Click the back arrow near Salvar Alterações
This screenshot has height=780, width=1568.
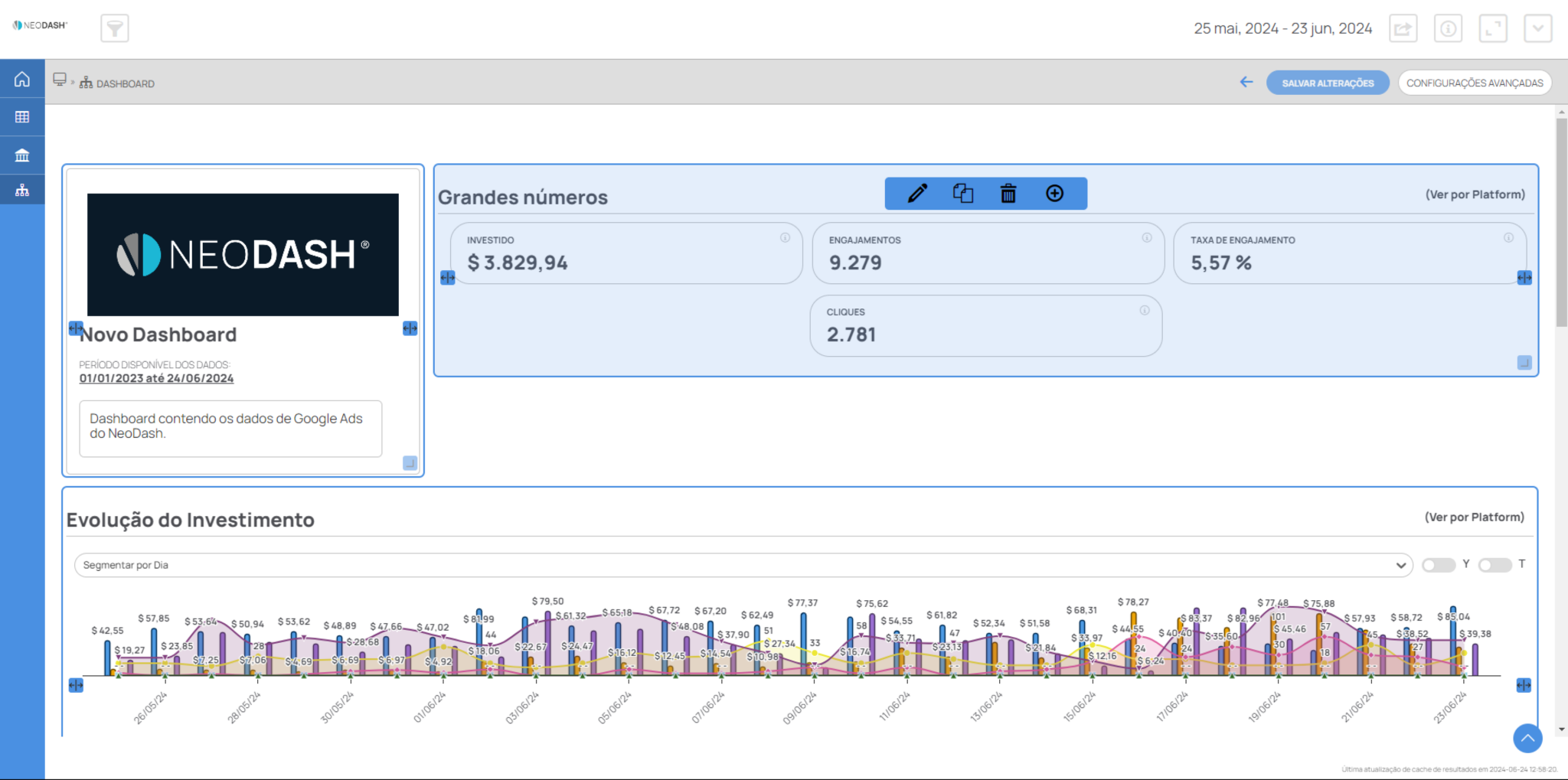[1246, 82]
